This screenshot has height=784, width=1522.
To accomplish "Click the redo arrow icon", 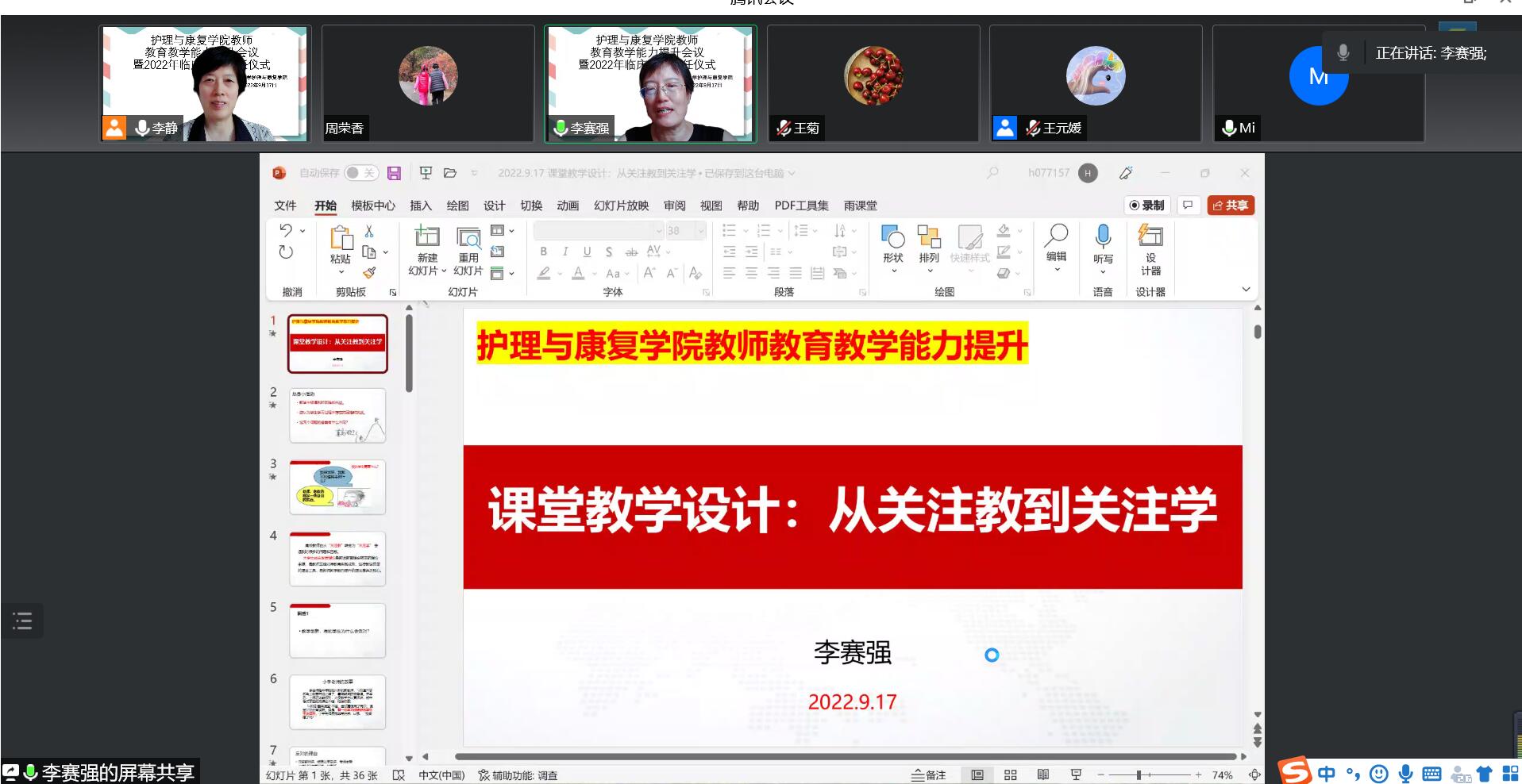I will [286, 252].
